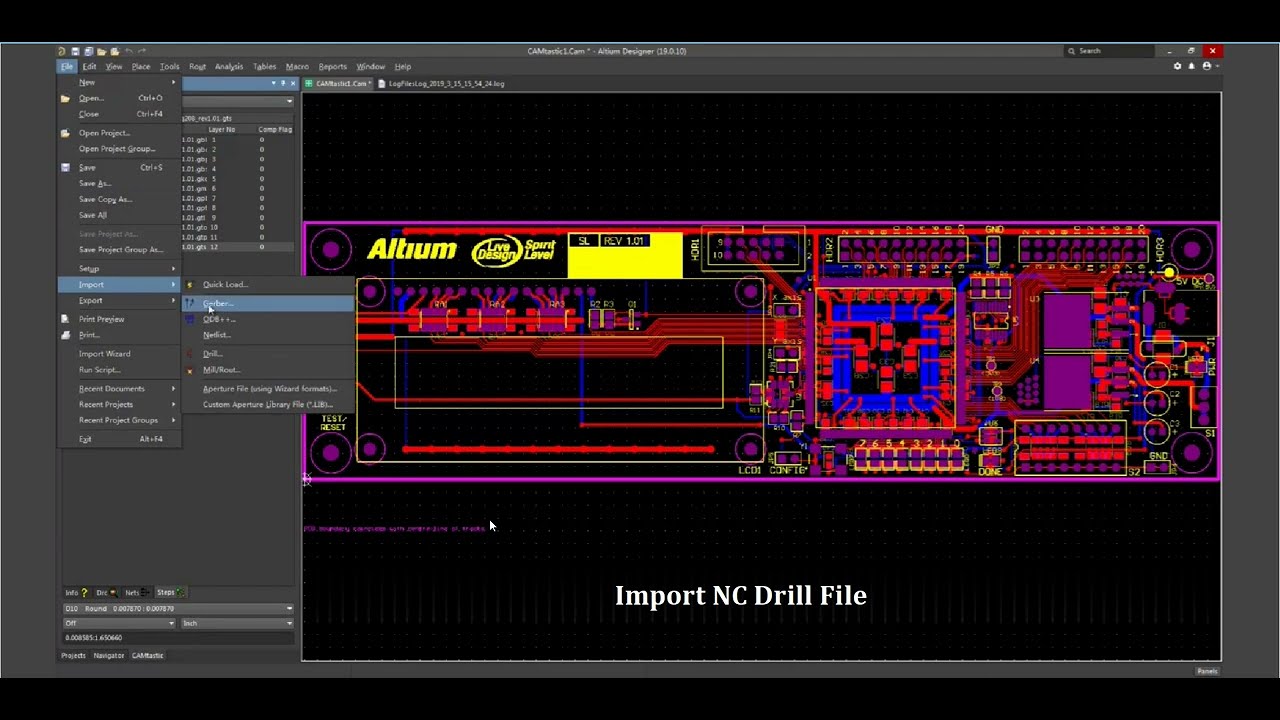Click the Altium logo icon at top left

coord(62,51)
